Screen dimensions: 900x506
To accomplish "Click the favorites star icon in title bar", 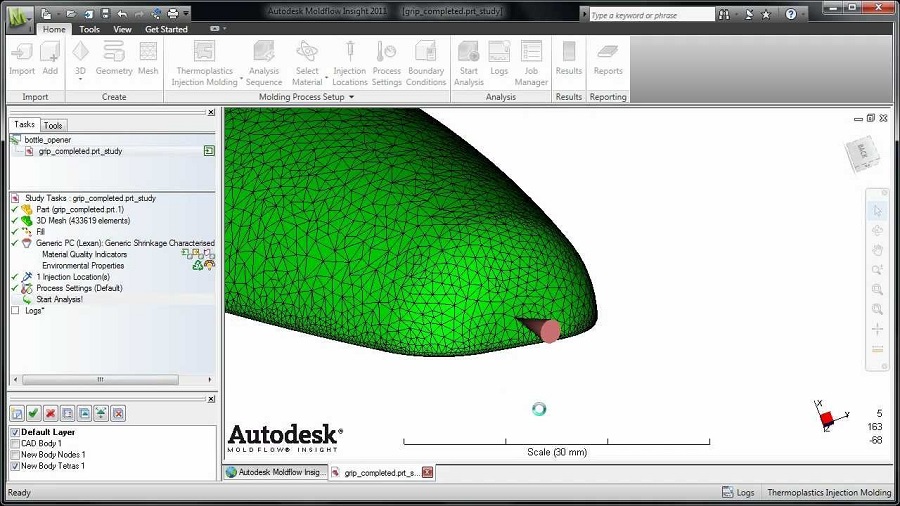I will (x=766, y=14).
